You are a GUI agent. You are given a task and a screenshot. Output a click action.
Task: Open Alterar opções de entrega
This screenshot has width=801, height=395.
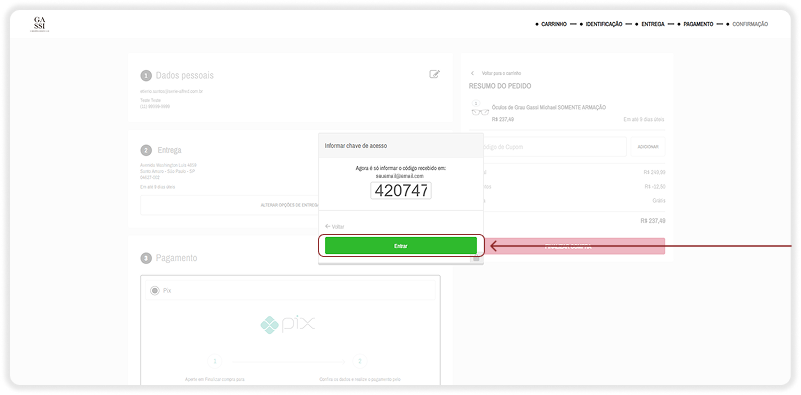[290, 205]
